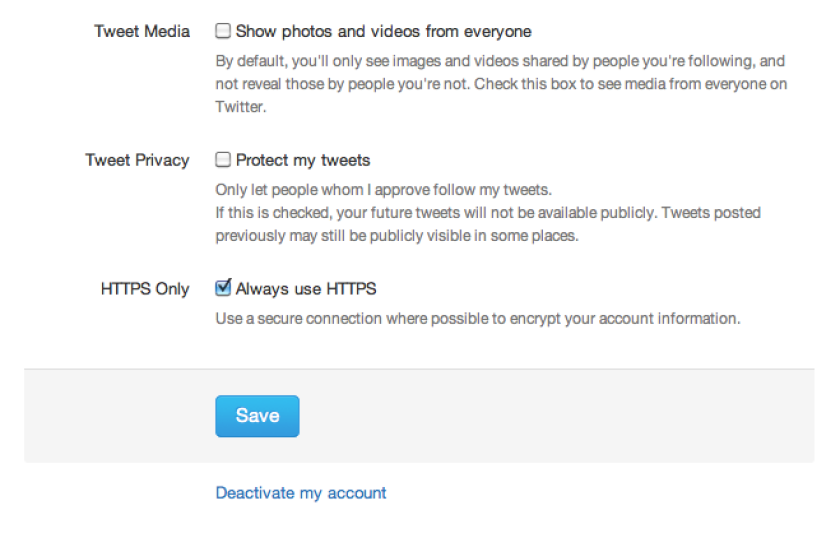Click the Save button
The height and width of the screenshot is (547, 840).
pos(257,416)
